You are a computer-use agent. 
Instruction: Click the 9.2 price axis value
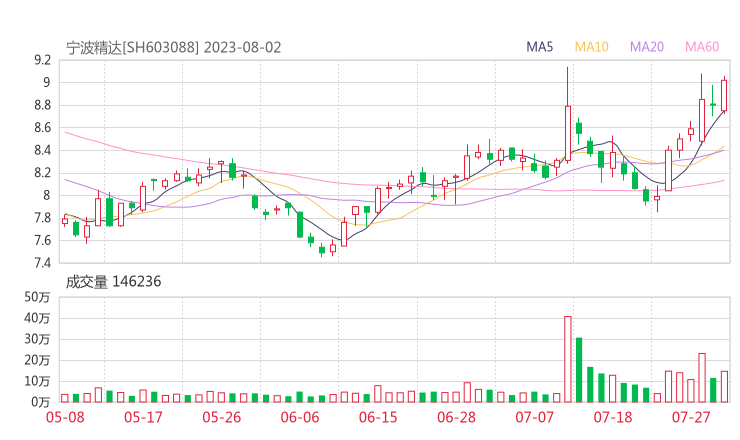click(x=42, y=60)
